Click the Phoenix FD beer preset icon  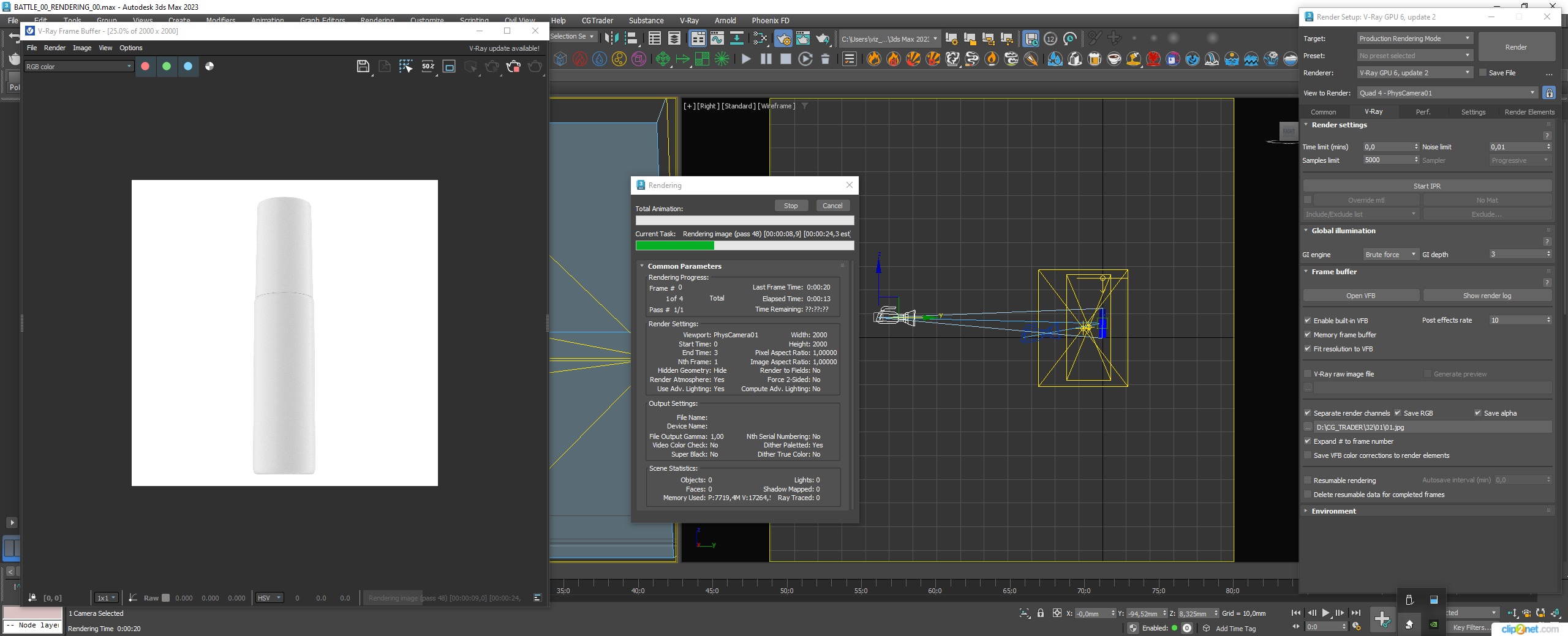coord(1095,59)
